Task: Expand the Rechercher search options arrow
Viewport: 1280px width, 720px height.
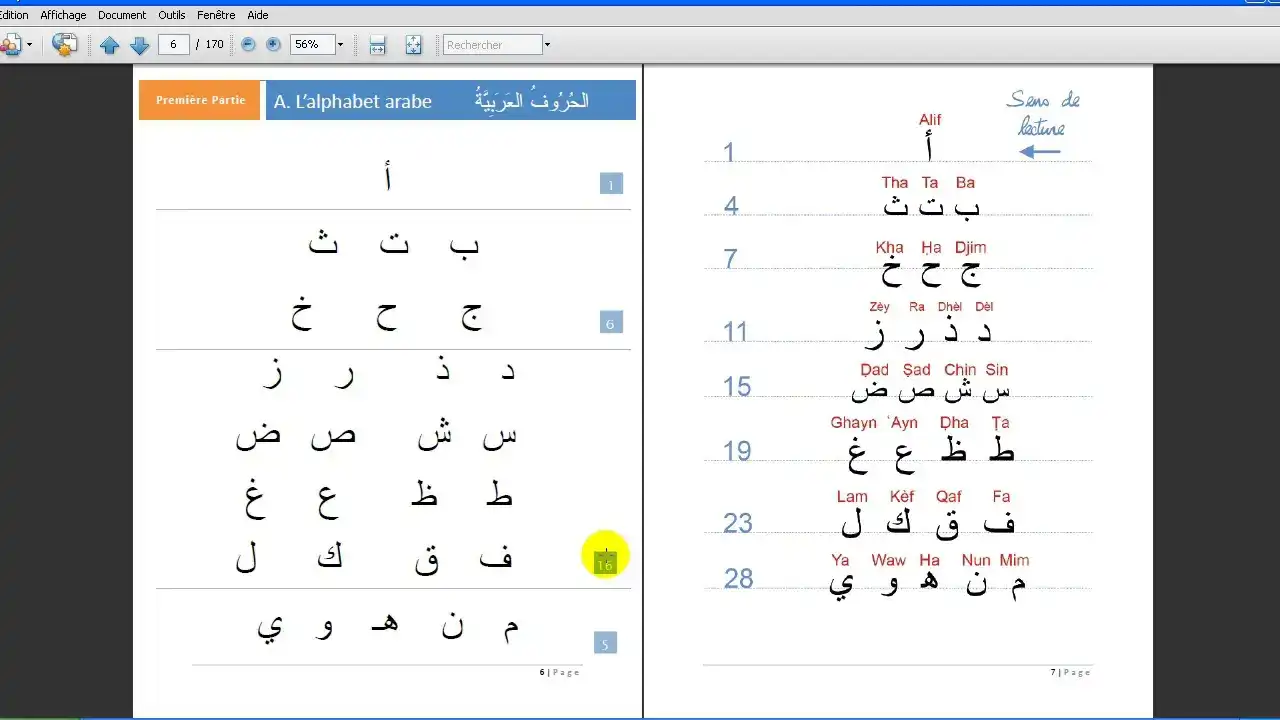Action: [x=547, y=45]
